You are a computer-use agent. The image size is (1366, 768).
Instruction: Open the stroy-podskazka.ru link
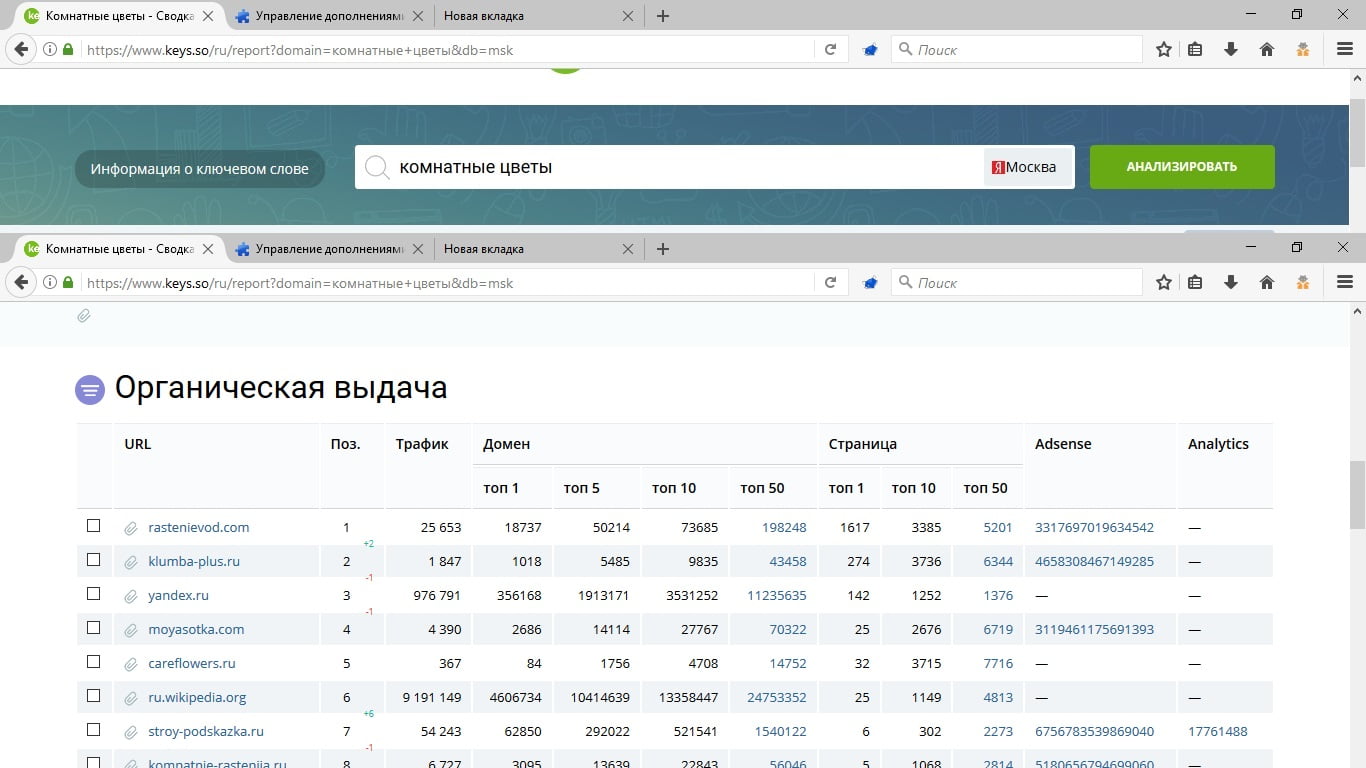[x=206, y=731]
